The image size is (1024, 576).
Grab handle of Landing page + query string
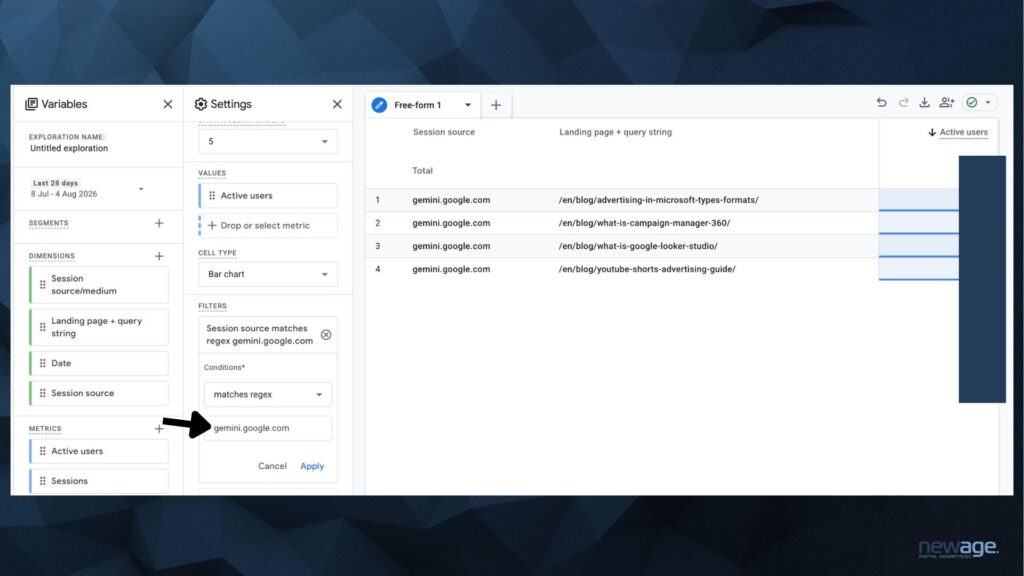(x=42, y=327)
